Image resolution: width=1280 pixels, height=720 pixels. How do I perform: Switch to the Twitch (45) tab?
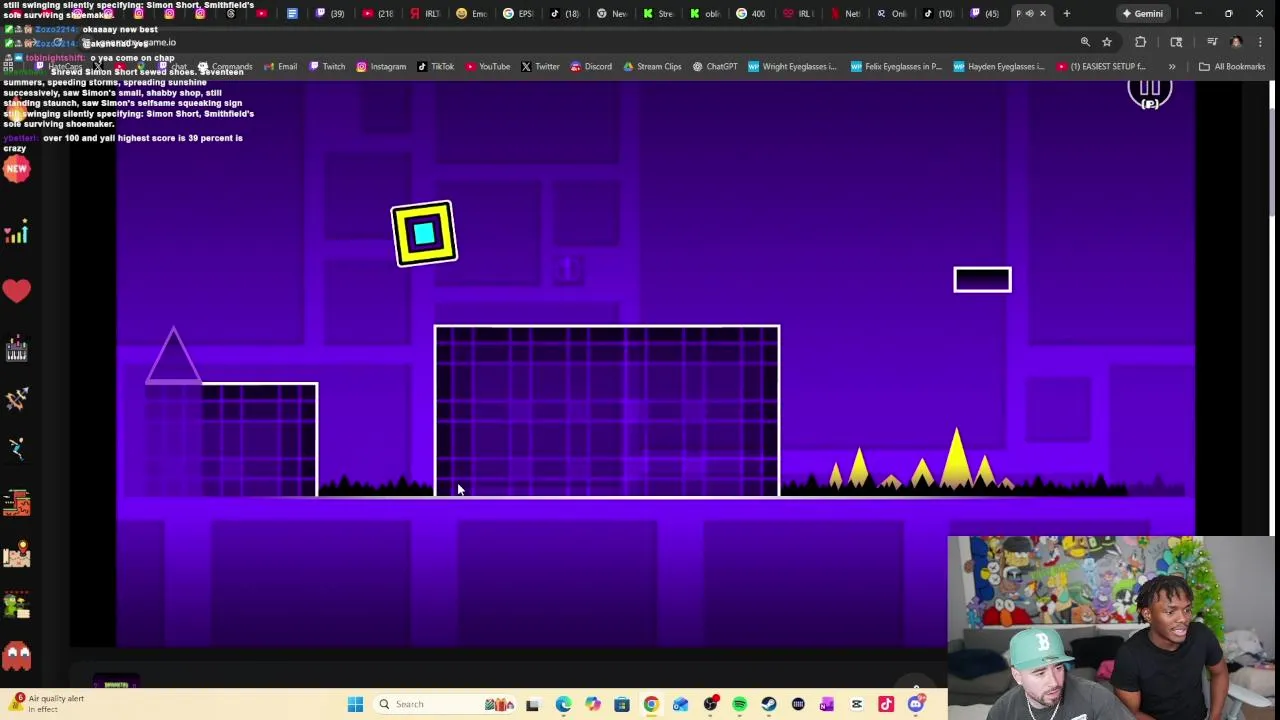[985, 13]
